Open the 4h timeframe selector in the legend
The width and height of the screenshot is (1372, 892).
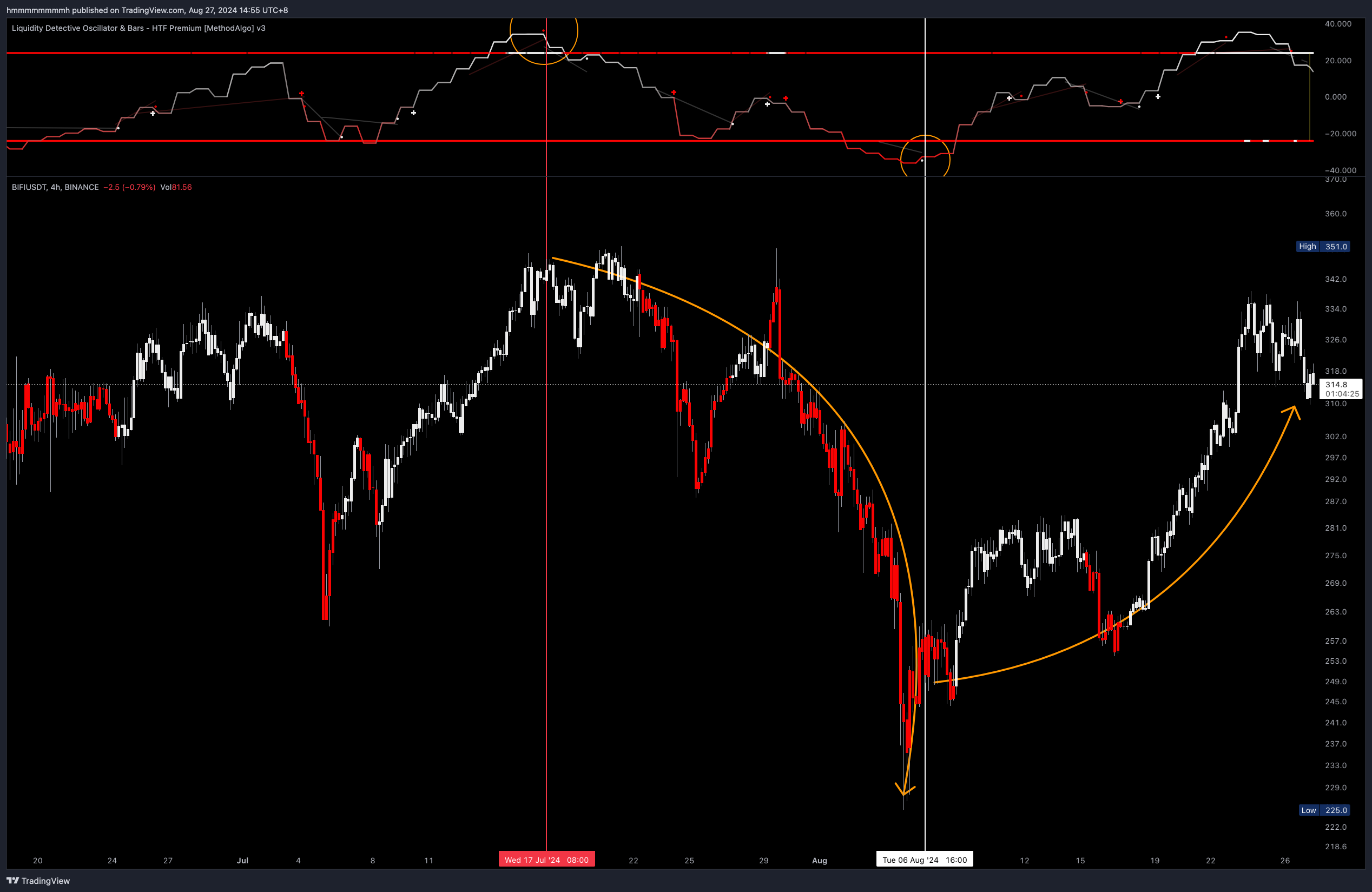tap(55, 187)
